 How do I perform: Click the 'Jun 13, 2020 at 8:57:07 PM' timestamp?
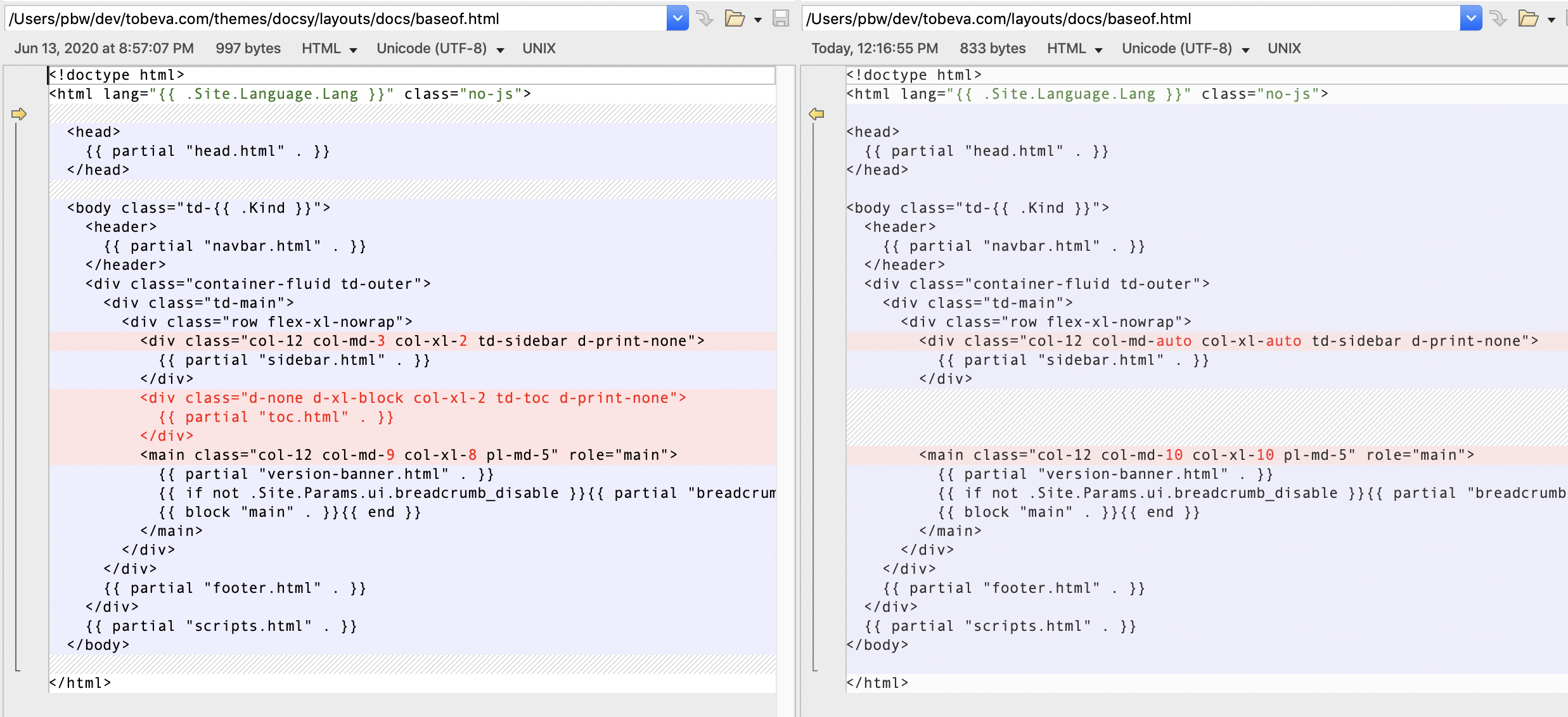point(104,49)
